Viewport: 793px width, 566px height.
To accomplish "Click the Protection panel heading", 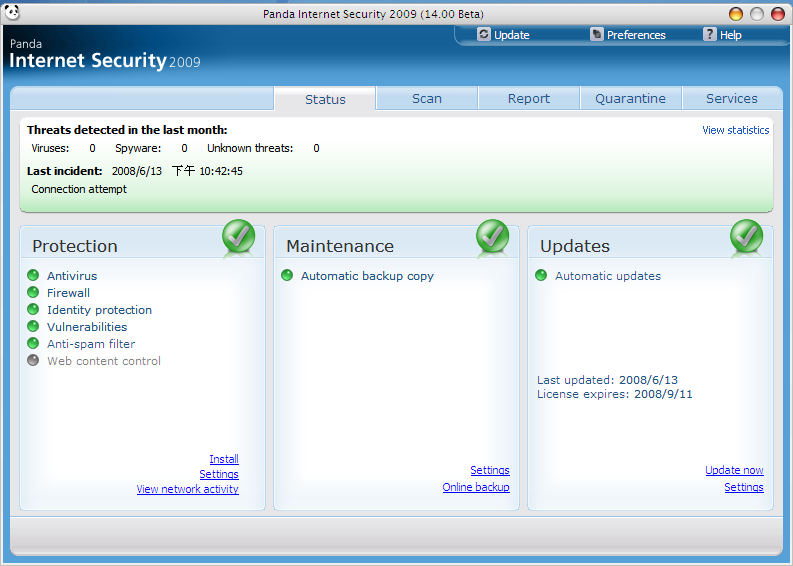I will click(75, 246).
